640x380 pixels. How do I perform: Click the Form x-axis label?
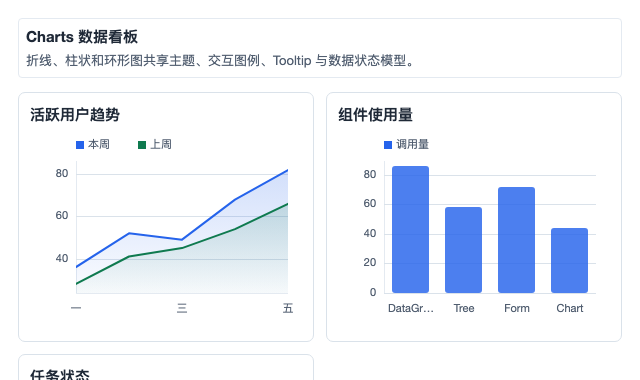[x=517, y=308]
